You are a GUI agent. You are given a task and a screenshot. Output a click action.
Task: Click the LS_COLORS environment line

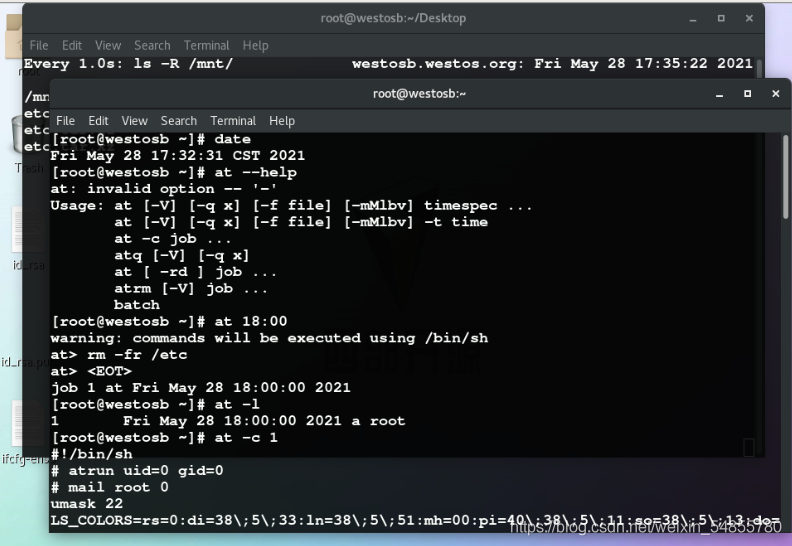point(415,520)
